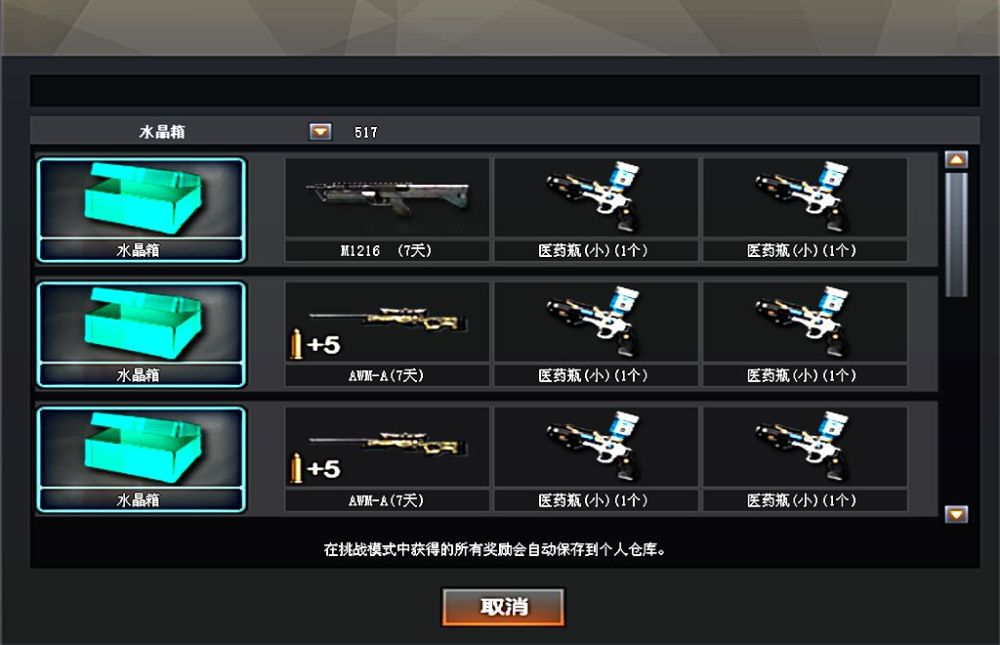Click second row middle 医药瓶(小) item
The image size is (1000, 645).
pos(596,334)
